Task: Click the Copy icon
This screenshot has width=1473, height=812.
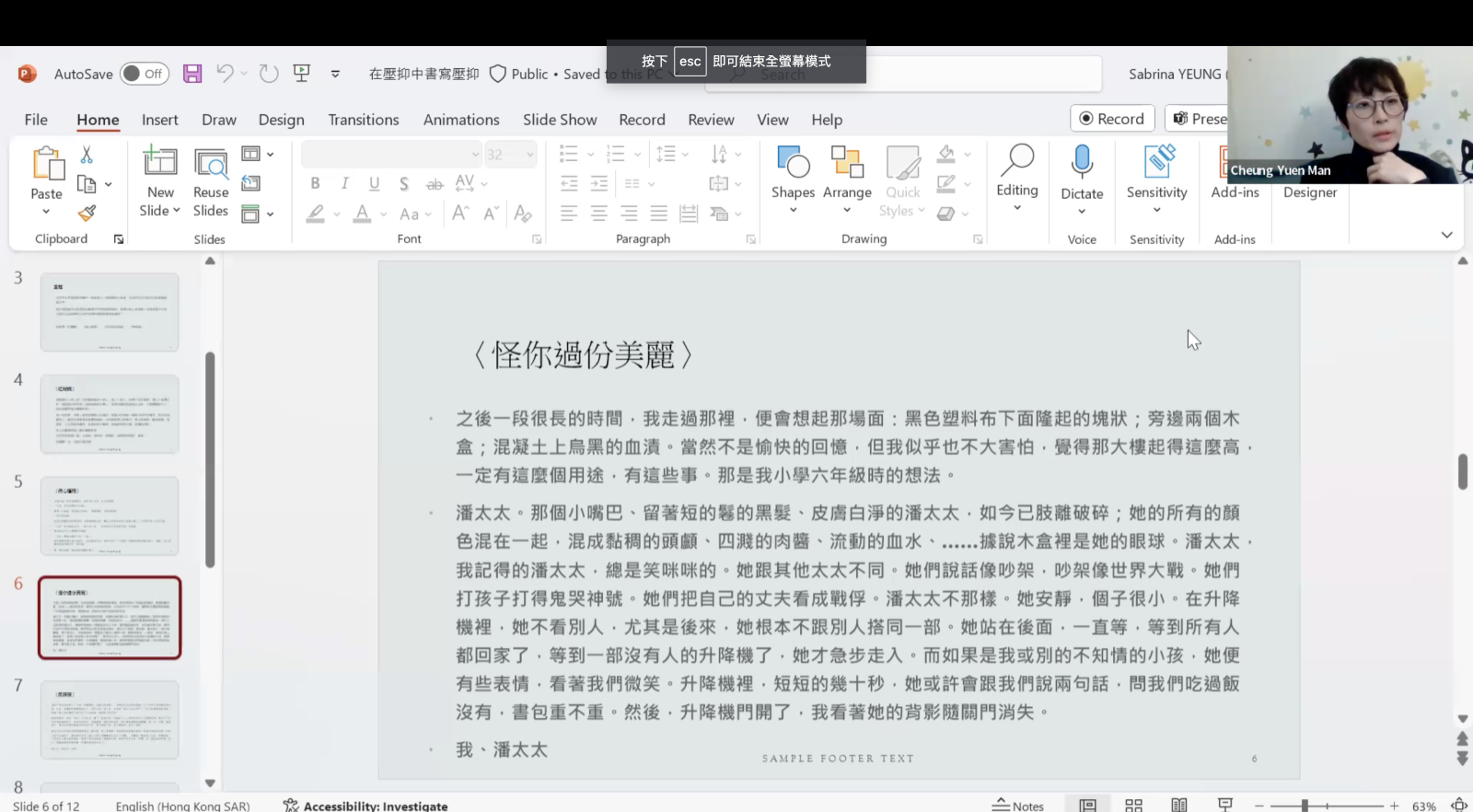Action: click(87, 184)
